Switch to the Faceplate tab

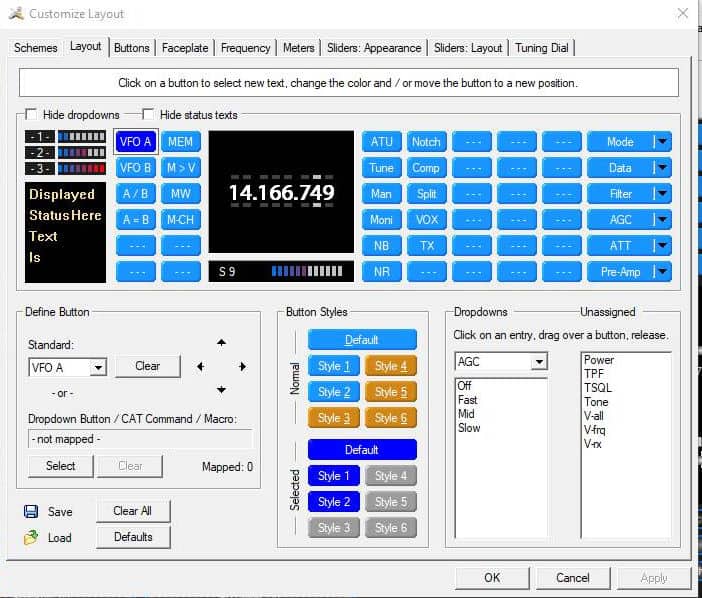pyautogui.click(x=185, y=48)
